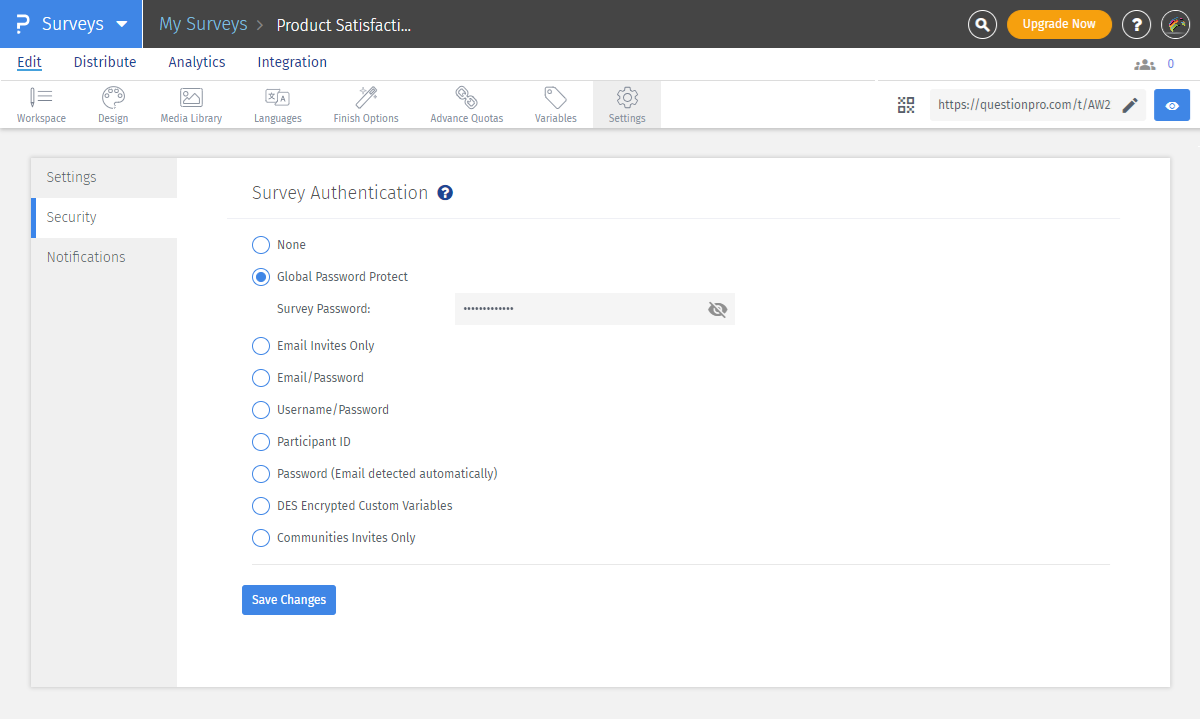Open Finish Options

click(x=365, y=104)
